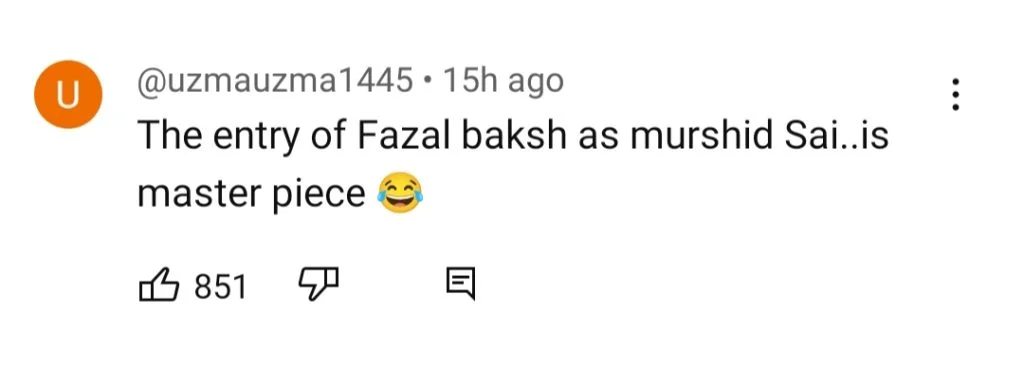Visit the @uzmauzma1445 channel handle
Image resolution: width=1024 pixels, height=368 pixels.
[275, 82]
